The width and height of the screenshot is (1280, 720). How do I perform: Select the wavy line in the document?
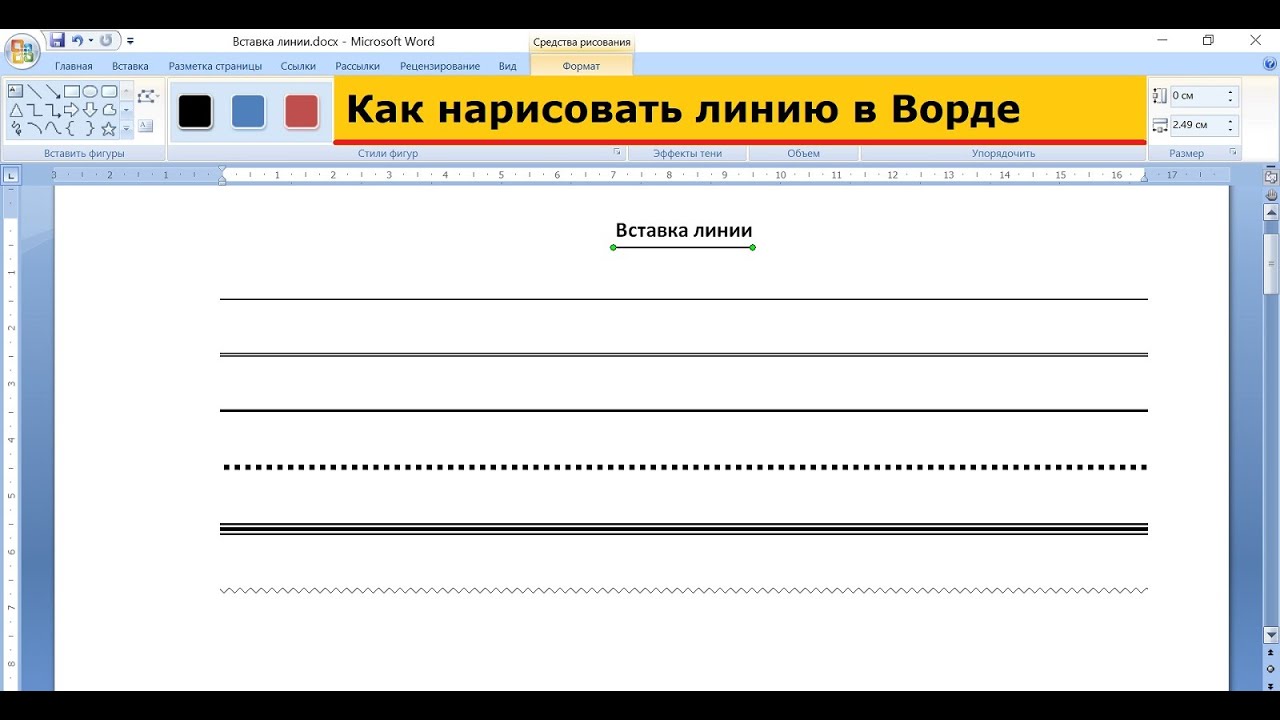pyautogui.click(x=684, y=590)
